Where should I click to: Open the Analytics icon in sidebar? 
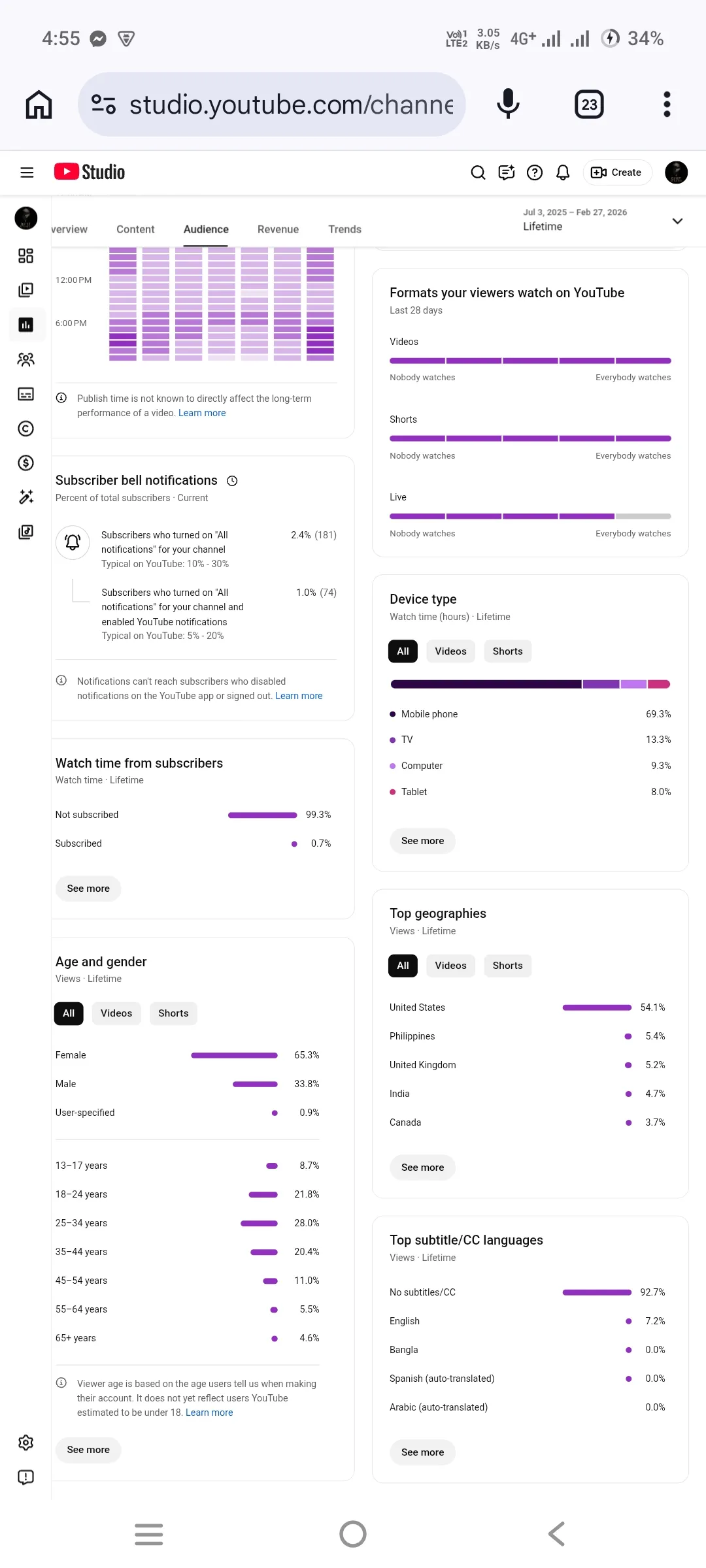pyautogui.click(x=26, y=325)
